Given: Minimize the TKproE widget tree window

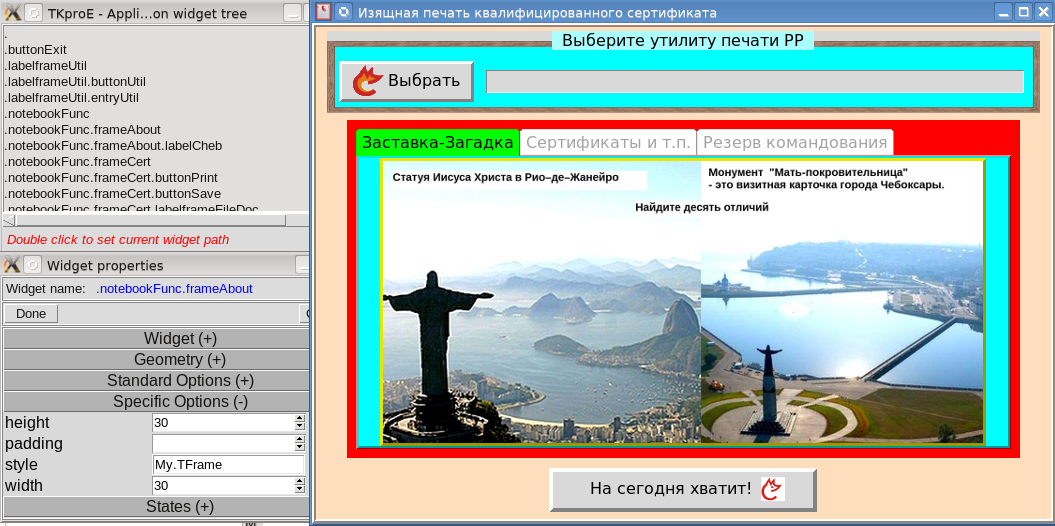Looking at the screenshot, I should click(x=292, y=13).
